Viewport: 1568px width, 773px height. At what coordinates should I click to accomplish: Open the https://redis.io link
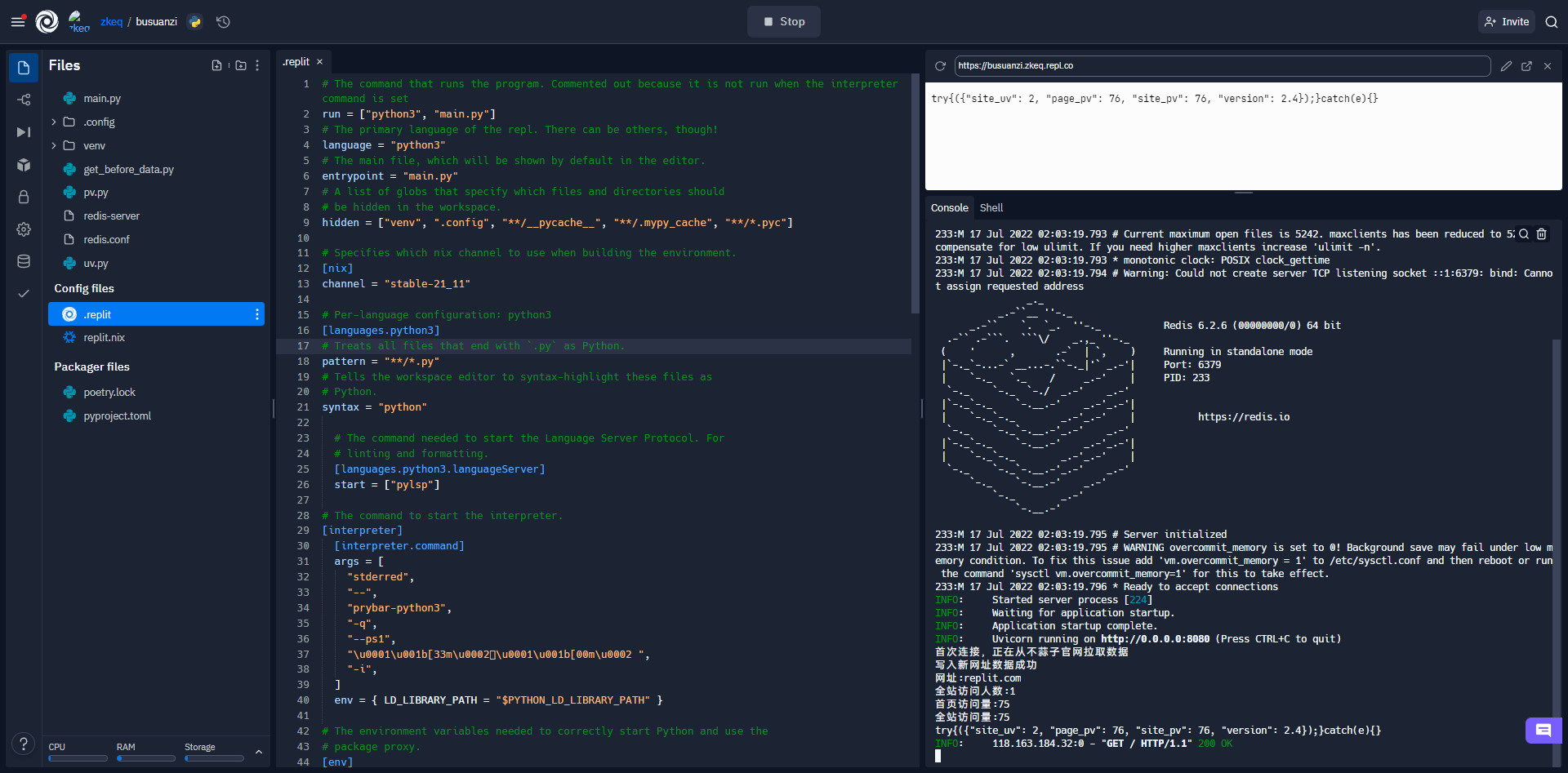click(x=1244, y=416)
